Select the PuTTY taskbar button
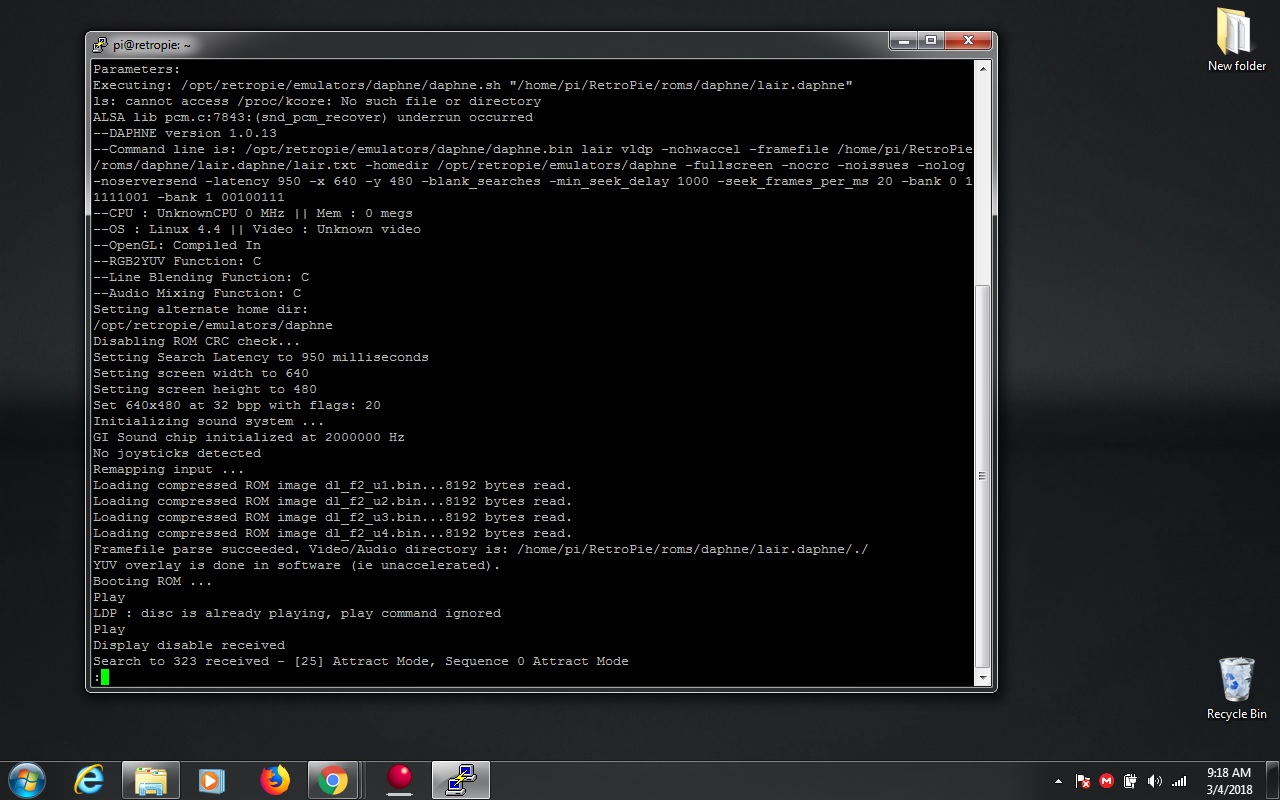 (x=461, y=780)
